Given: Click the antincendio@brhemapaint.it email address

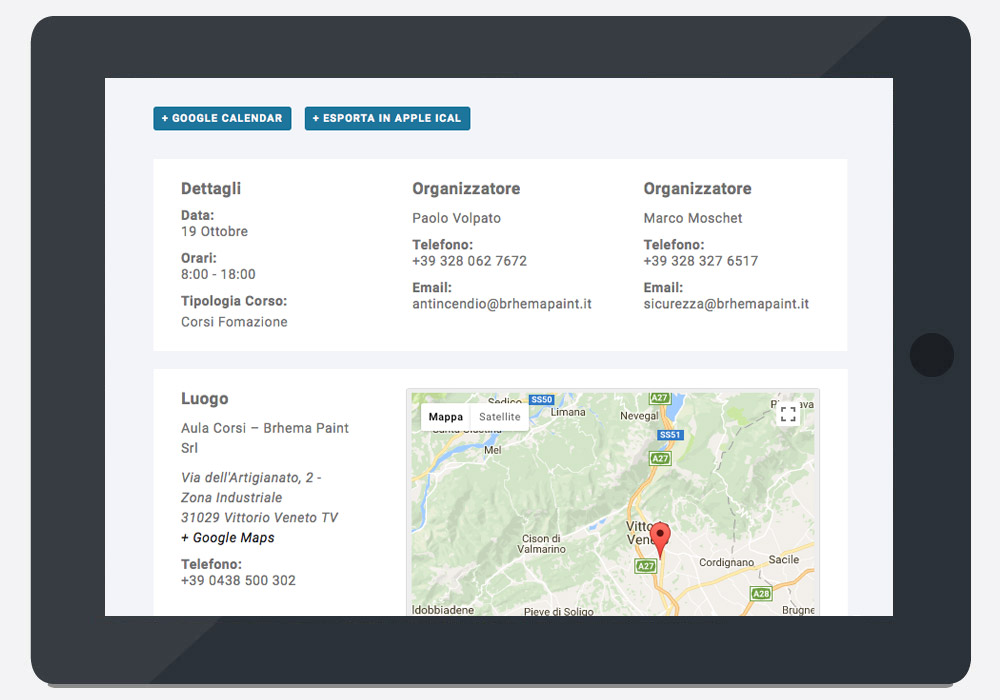Looking at the screenshot, I should (x=502, y=304).
